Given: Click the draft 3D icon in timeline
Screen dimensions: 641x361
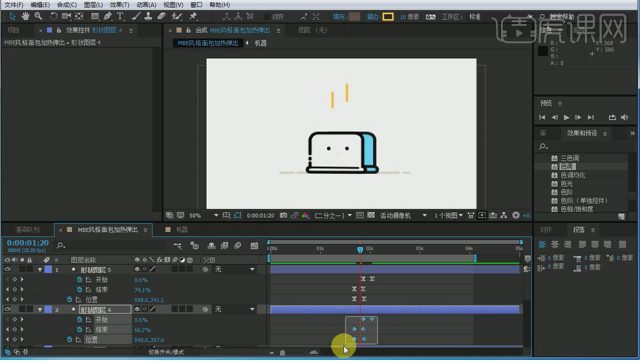Looking at the screenshot, I should (x=195, y=246).
